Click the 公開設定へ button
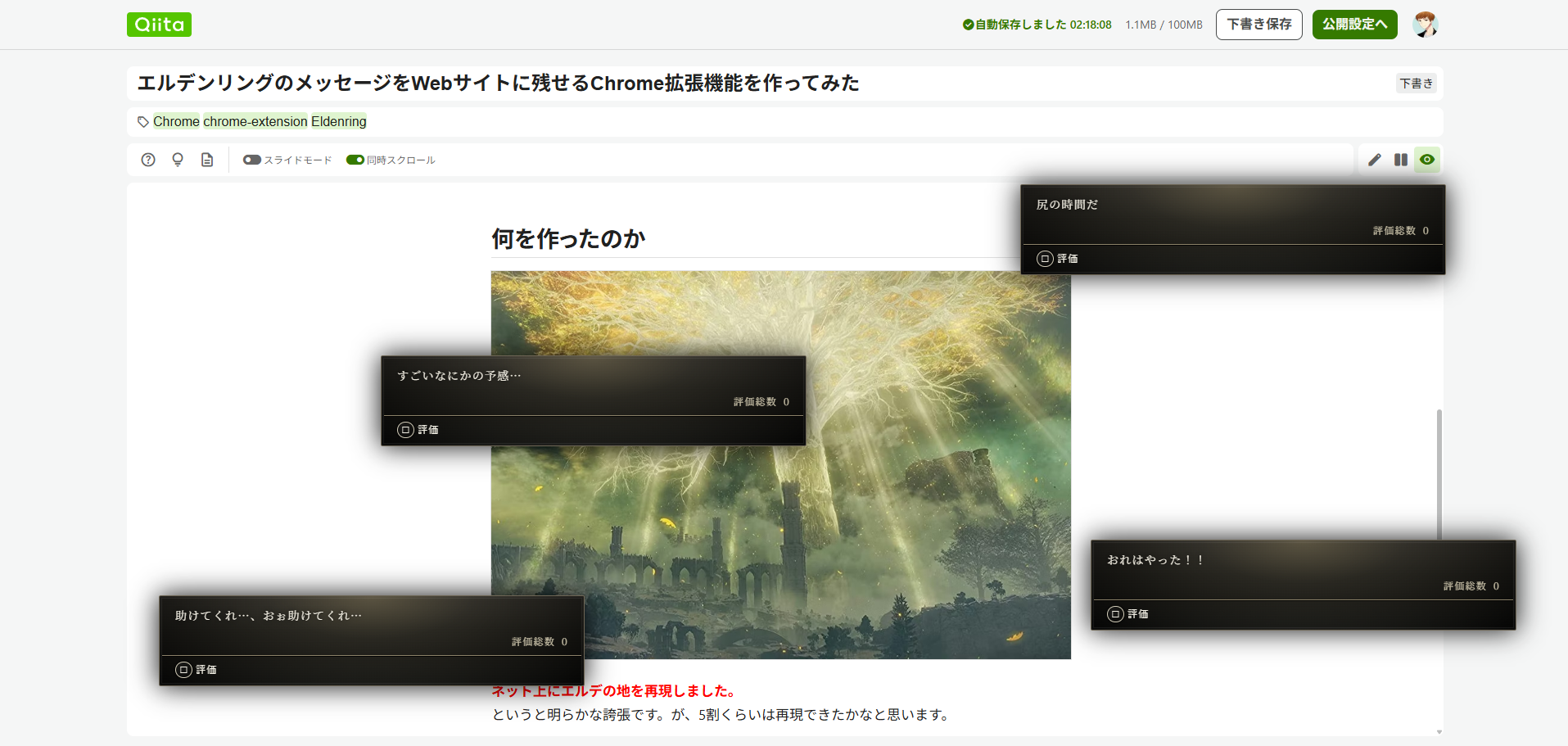 1355,25
